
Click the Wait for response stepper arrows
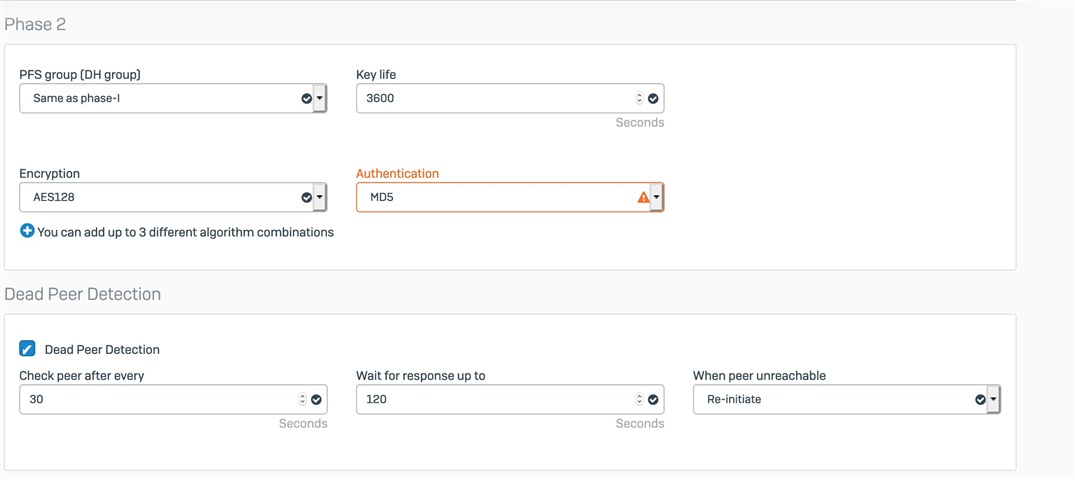point(640,399)
